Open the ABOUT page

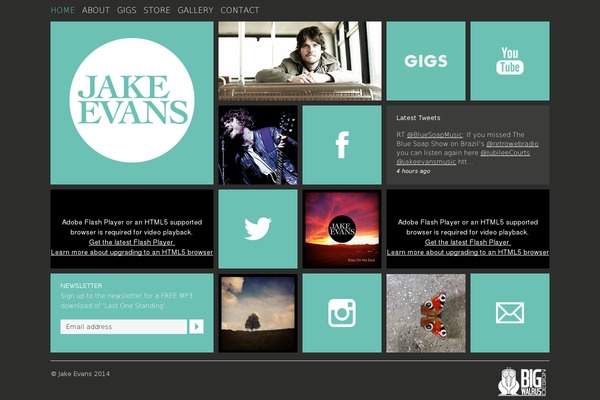96,10
